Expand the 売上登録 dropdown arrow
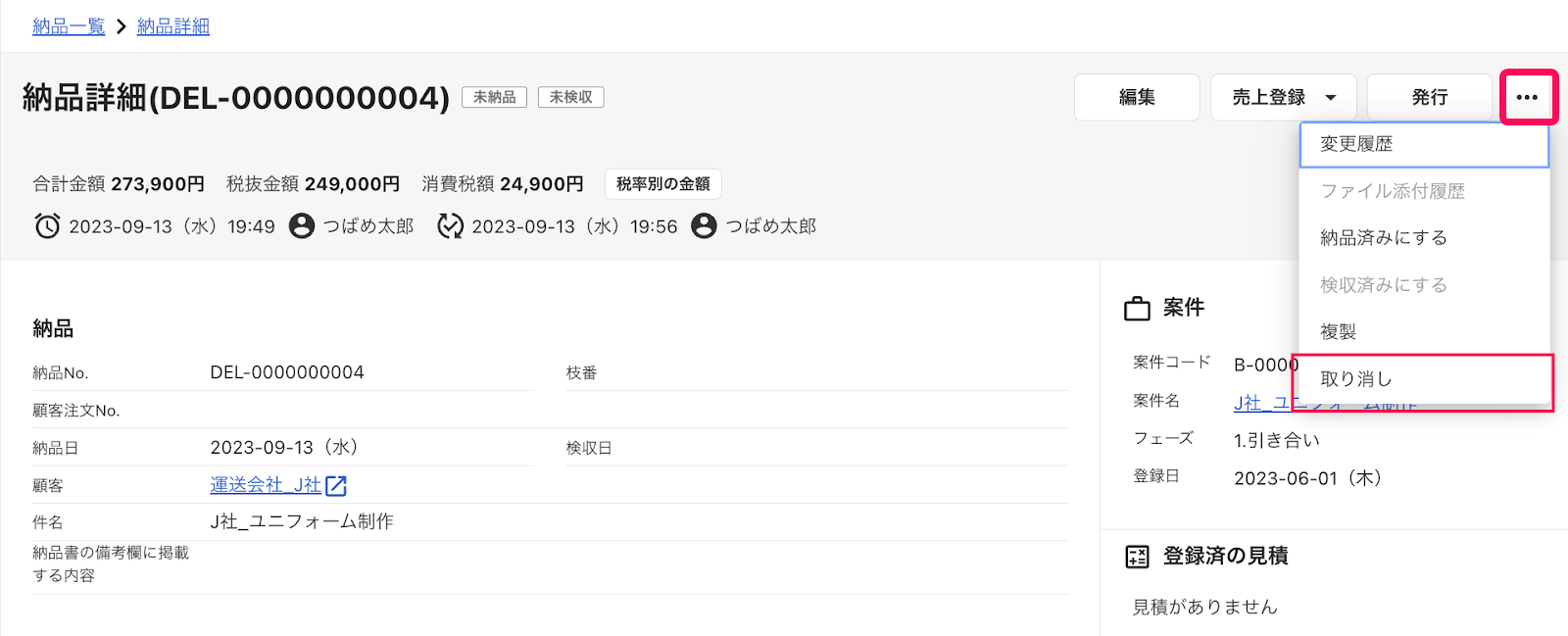Image resolution: width=1568 pixels, height=636 pixels. 1331,97
